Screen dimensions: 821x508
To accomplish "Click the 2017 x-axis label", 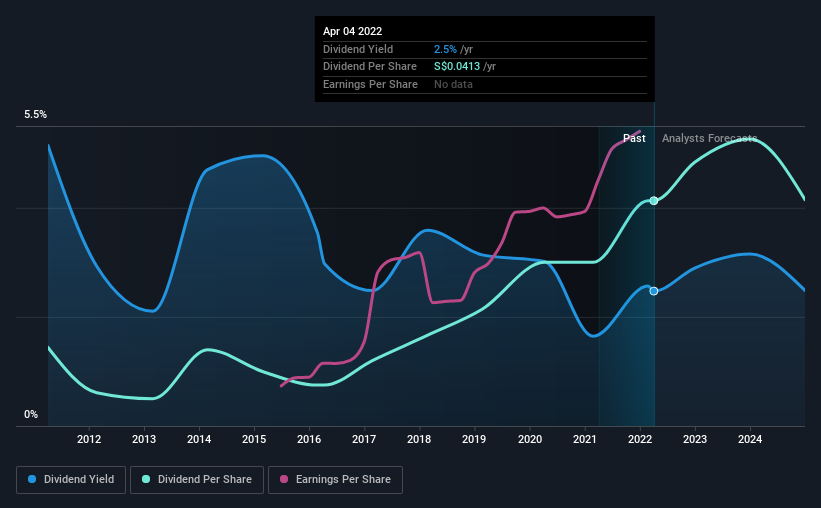I will (364, 439).
